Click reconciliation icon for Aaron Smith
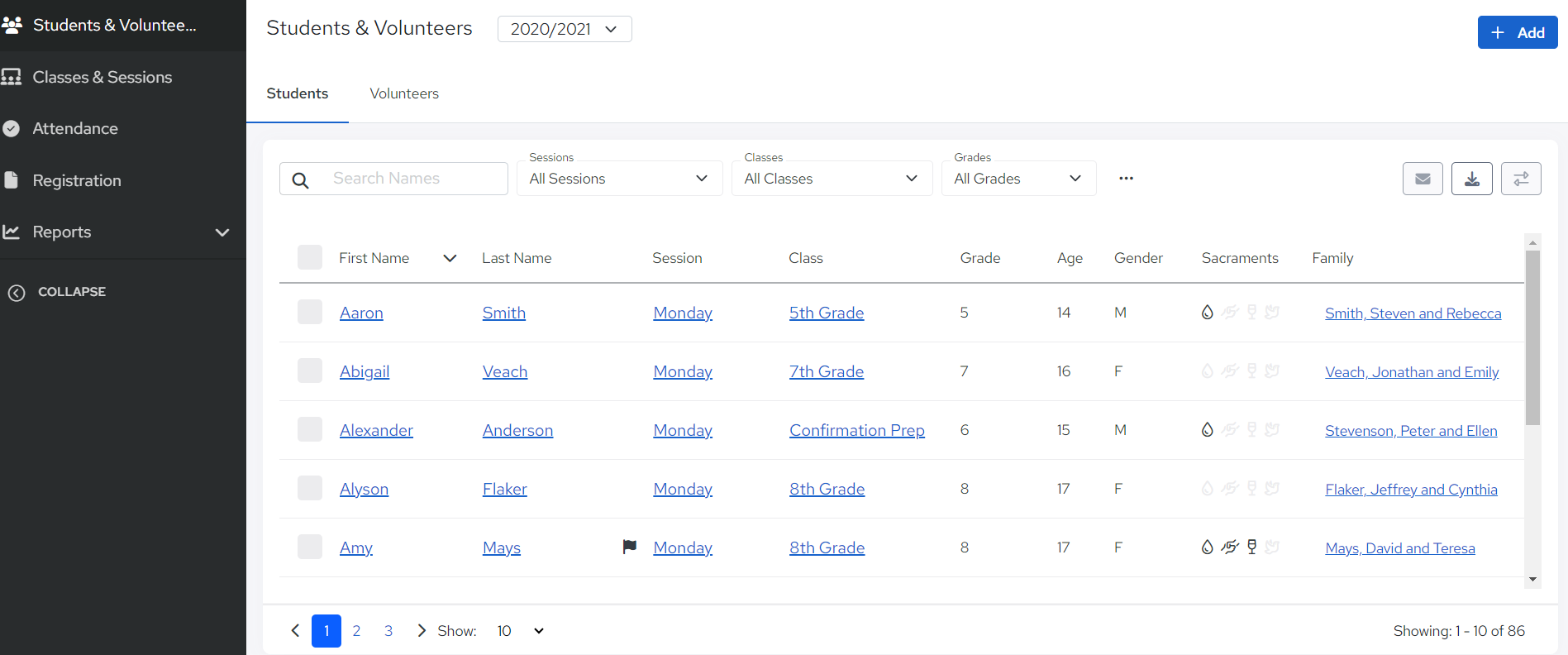The image size is (1568, 655). click(1230, 312)
